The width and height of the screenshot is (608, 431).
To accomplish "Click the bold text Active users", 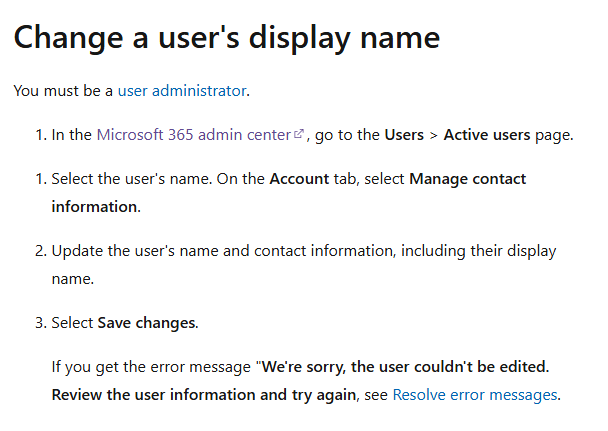I will point(487,135).
